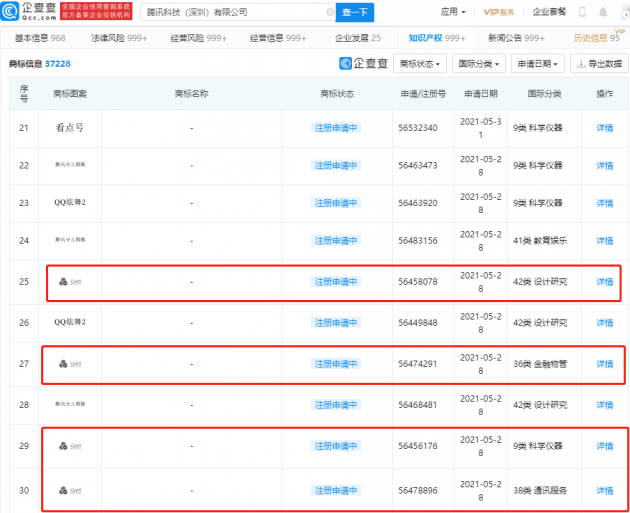Click 注册申请中 status tag in row 25
This screenshot has width=630, height=513.
[336, 282]
